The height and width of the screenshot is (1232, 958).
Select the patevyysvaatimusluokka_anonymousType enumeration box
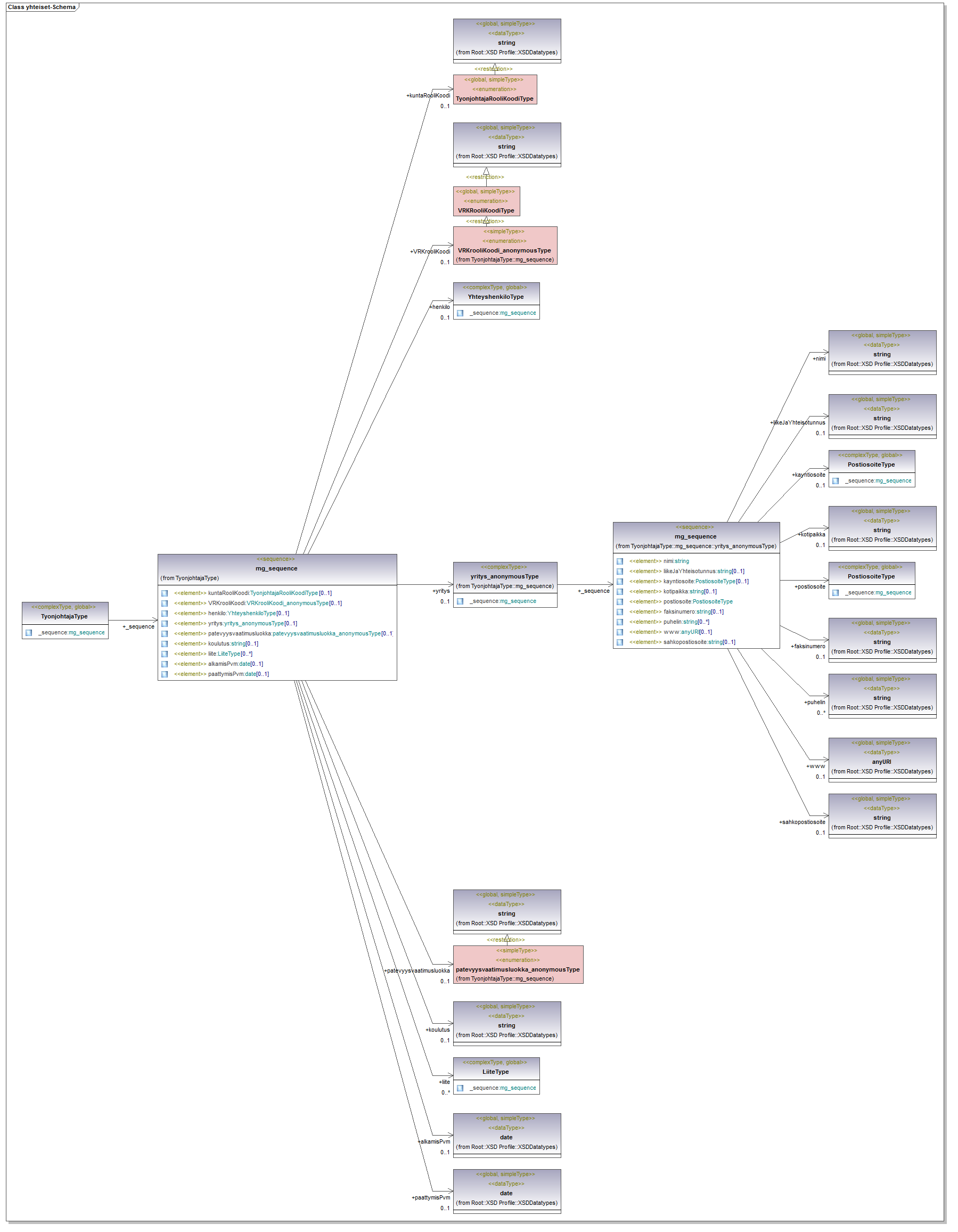518,965
